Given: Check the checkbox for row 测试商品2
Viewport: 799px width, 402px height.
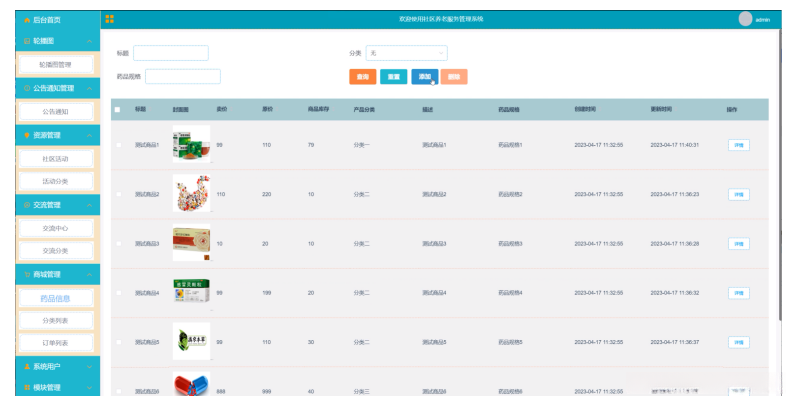Looking at the screenshot, I should coord(119,195).
